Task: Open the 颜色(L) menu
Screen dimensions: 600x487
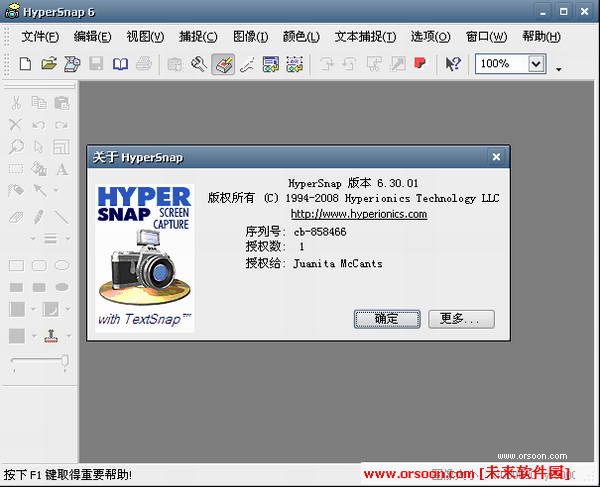Action: tap(301, 37)
